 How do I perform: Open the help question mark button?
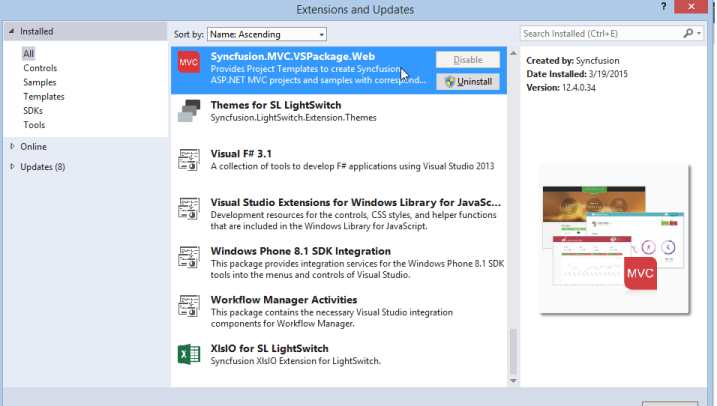click(663, 6)
